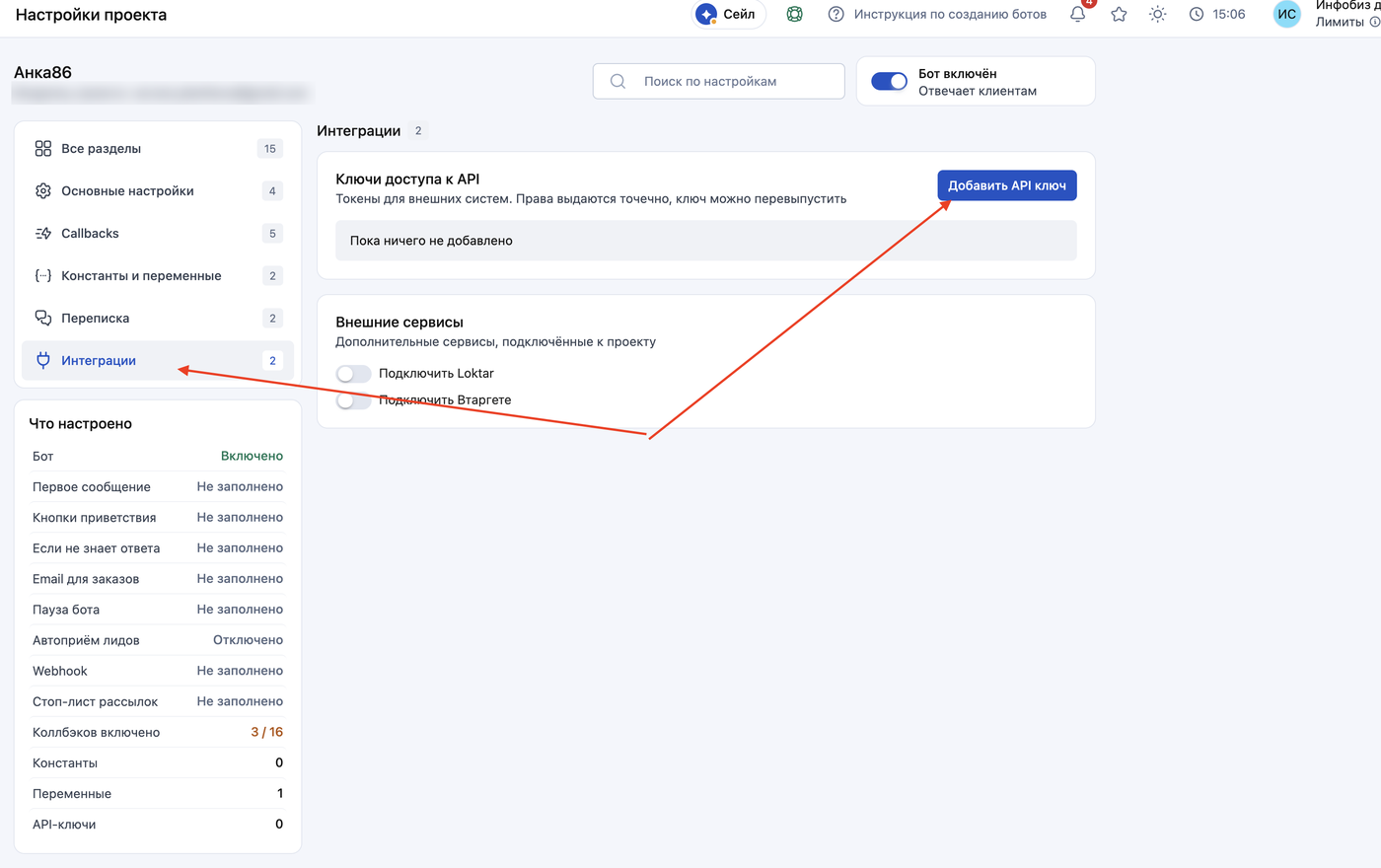The image size is (1381, 868).
Task: Open the Сейл assistant button
Action: pyautogui.click(x=729, y=14)
